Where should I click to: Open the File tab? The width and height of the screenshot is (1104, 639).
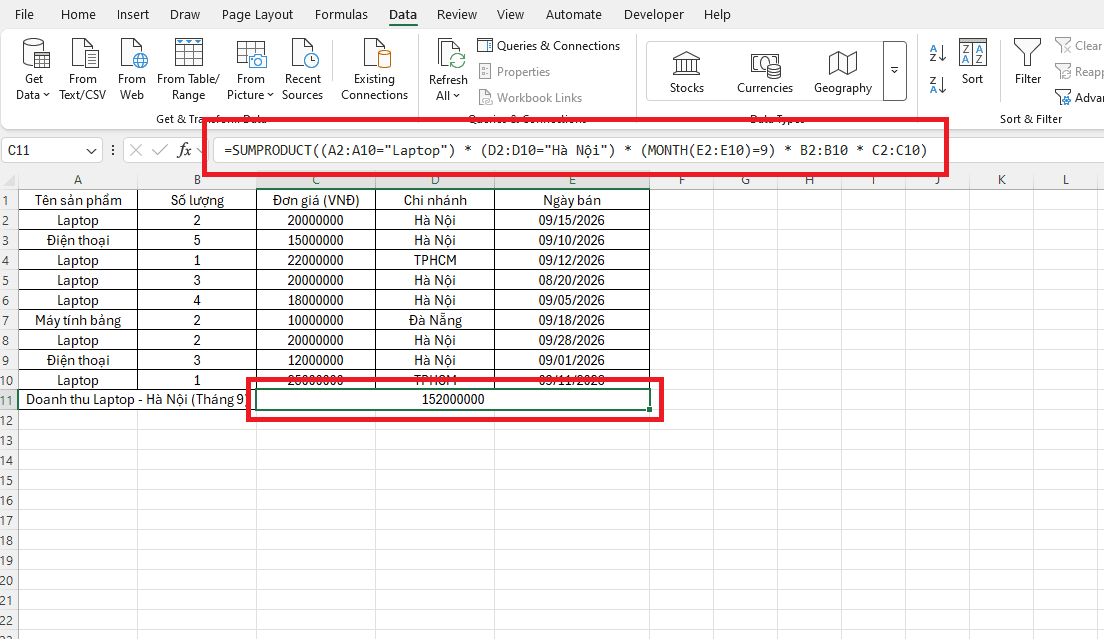pos(24,14)
